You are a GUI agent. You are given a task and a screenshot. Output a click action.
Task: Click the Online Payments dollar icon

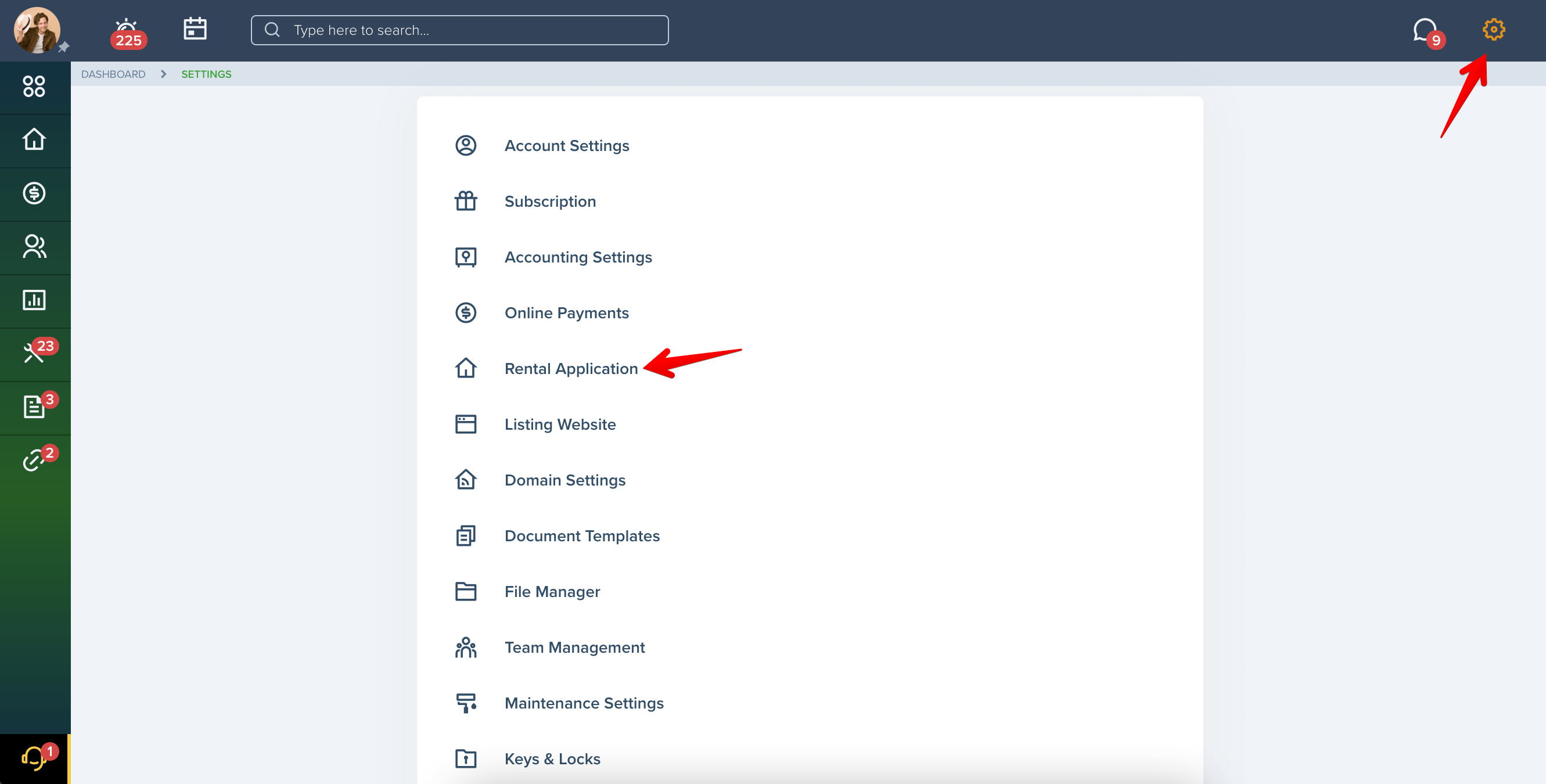click(466, 313)
